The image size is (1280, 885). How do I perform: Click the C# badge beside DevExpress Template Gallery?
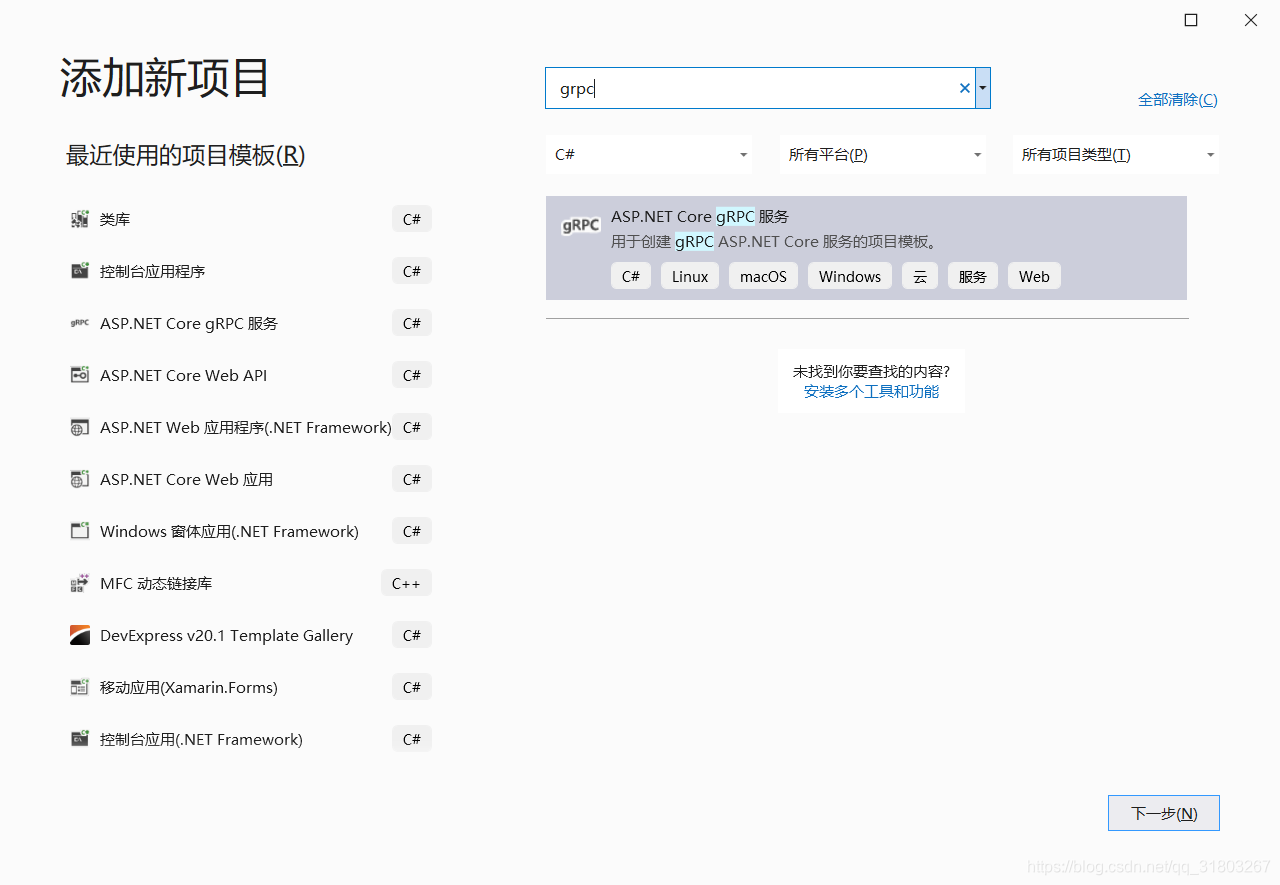point(412,635)
